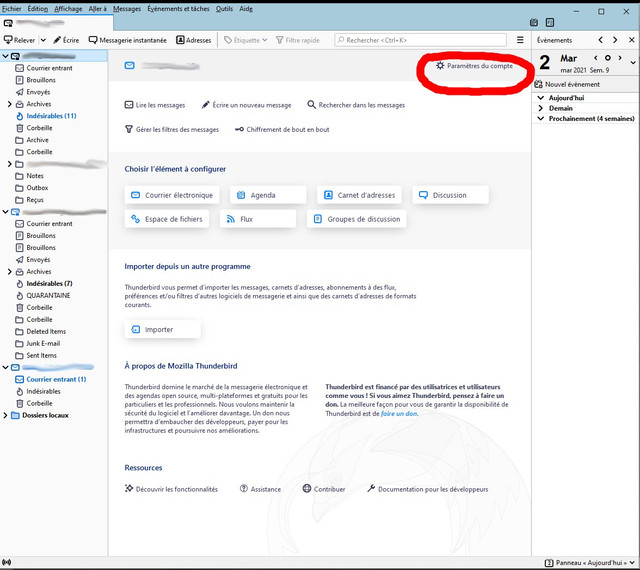The width and height of the screenshot is (640, 570).
Task: Open dropdown arrow next to Relever
Action: (43, 40)
